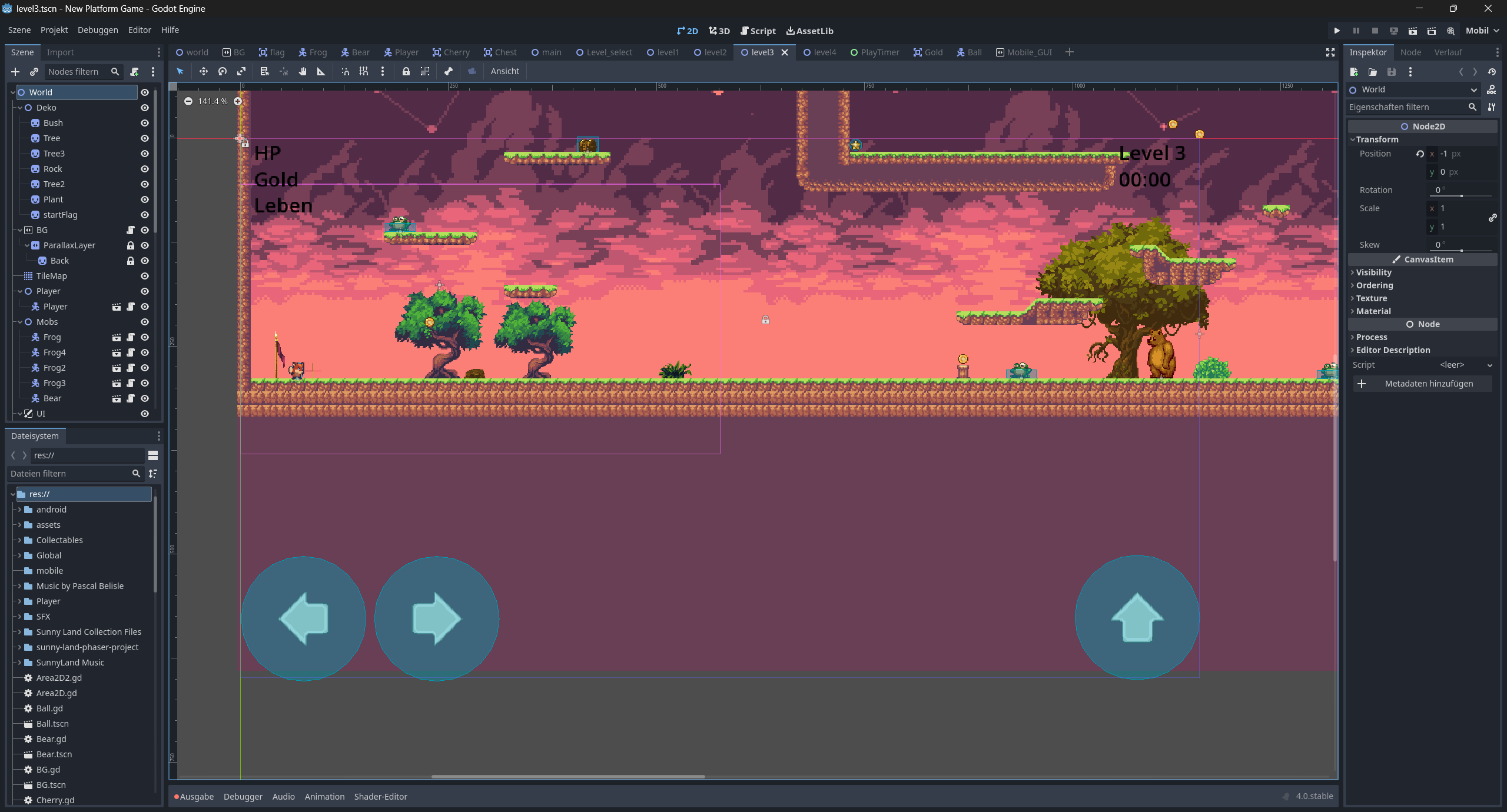Image resolution: width=1507 pixels, height=812 pixels.
Task: Click add new node plus icon
Action: point(15,72)
